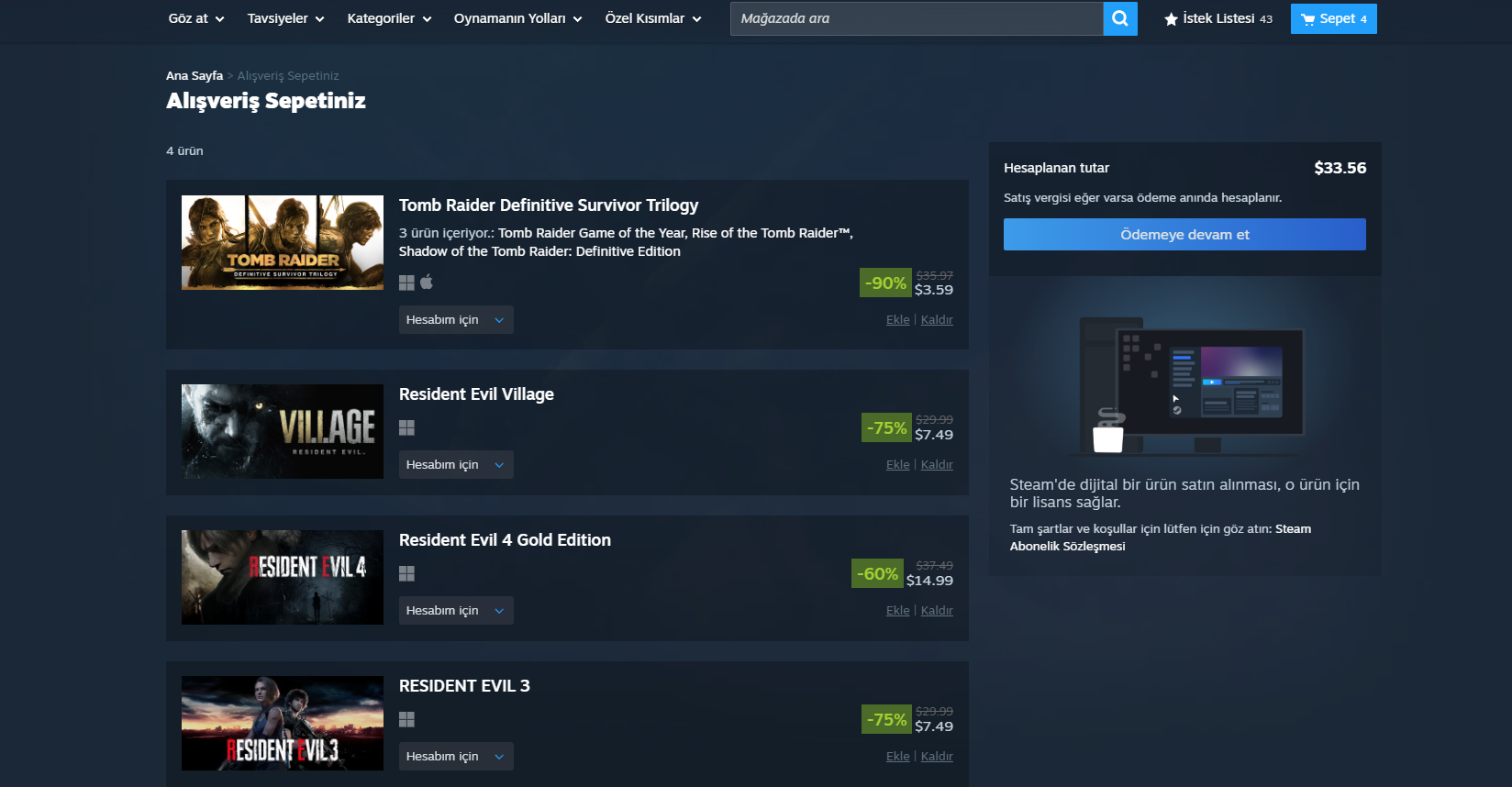
Task: Click the Windows icon under RESIDENT EVIL 3
Action: [x=407, y=719]
